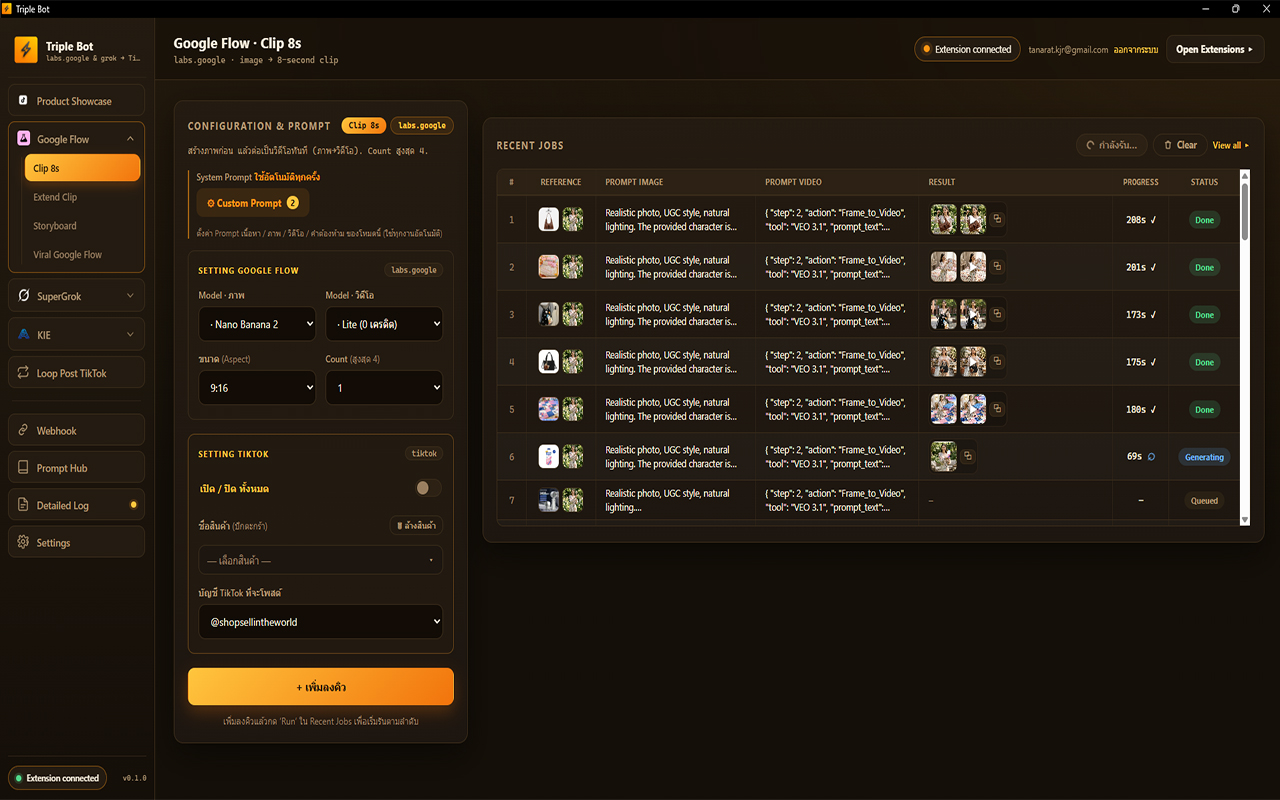Open the Aspect 9:16 dropdown

(x=257, y=388)
